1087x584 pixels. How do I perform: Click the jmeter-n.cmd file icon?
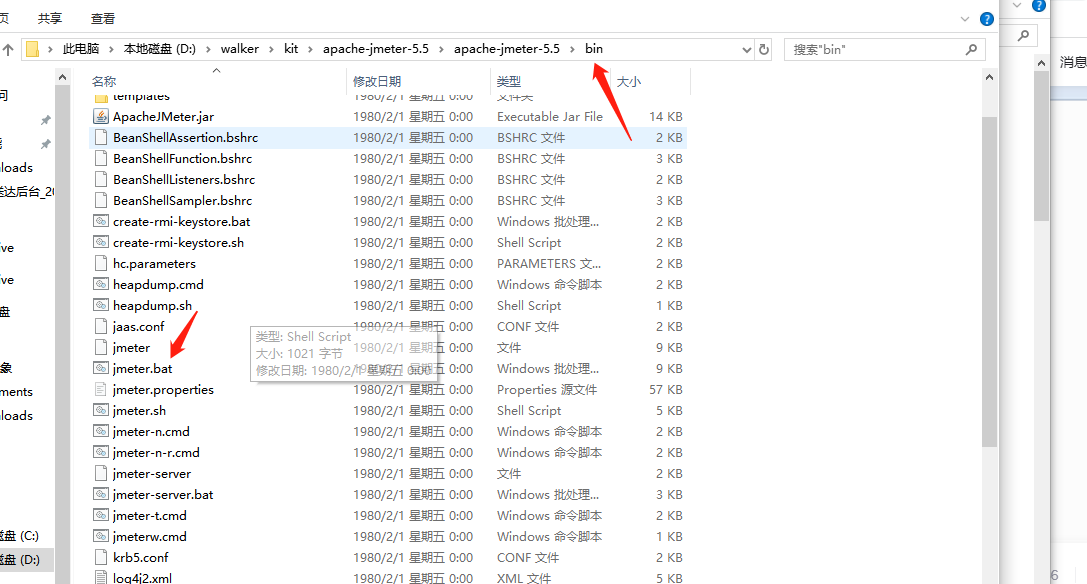(x=101, y=431)
